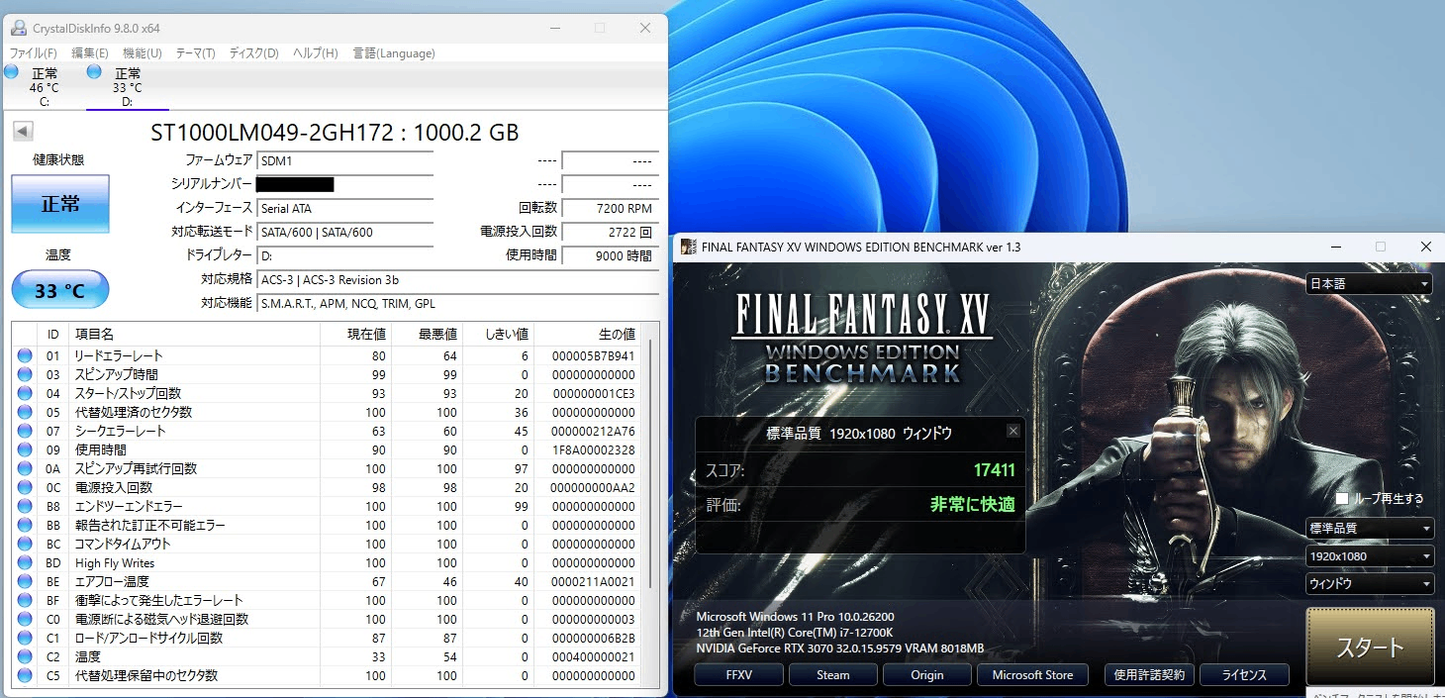Select the C: drive tab at 46 °C
1445x698 pixels.
[x=44, y=87]
